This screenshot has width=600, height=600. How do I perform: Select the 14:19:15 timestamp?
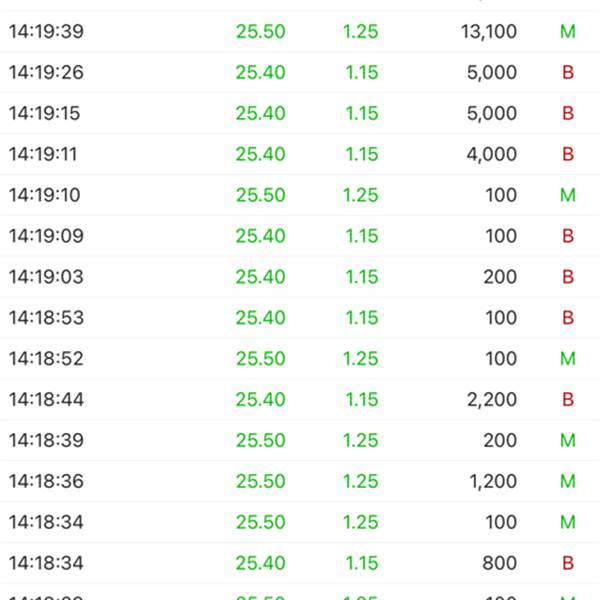[x=44, y=114]
